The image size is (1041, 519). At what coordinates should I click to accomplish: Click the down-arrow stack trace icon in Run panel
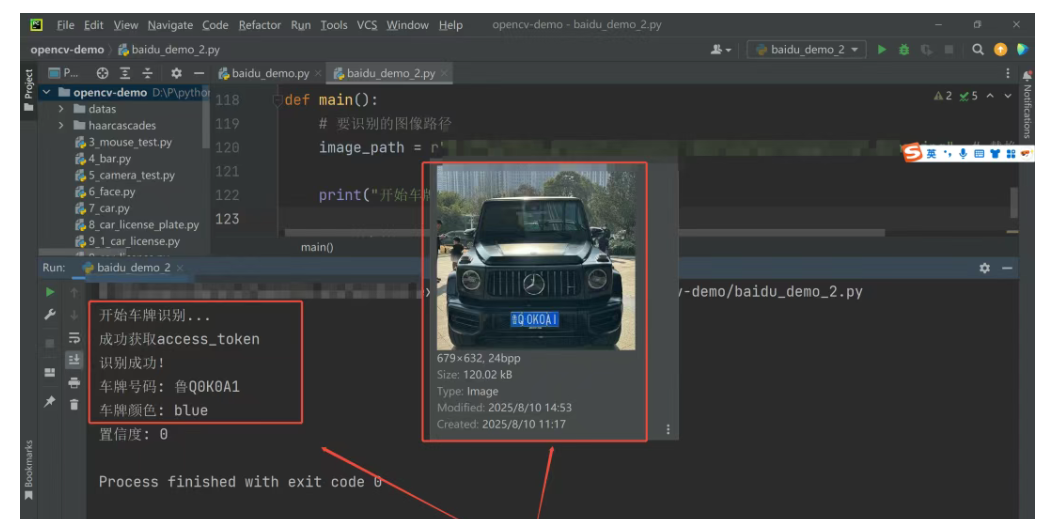(x=74, y=315)
